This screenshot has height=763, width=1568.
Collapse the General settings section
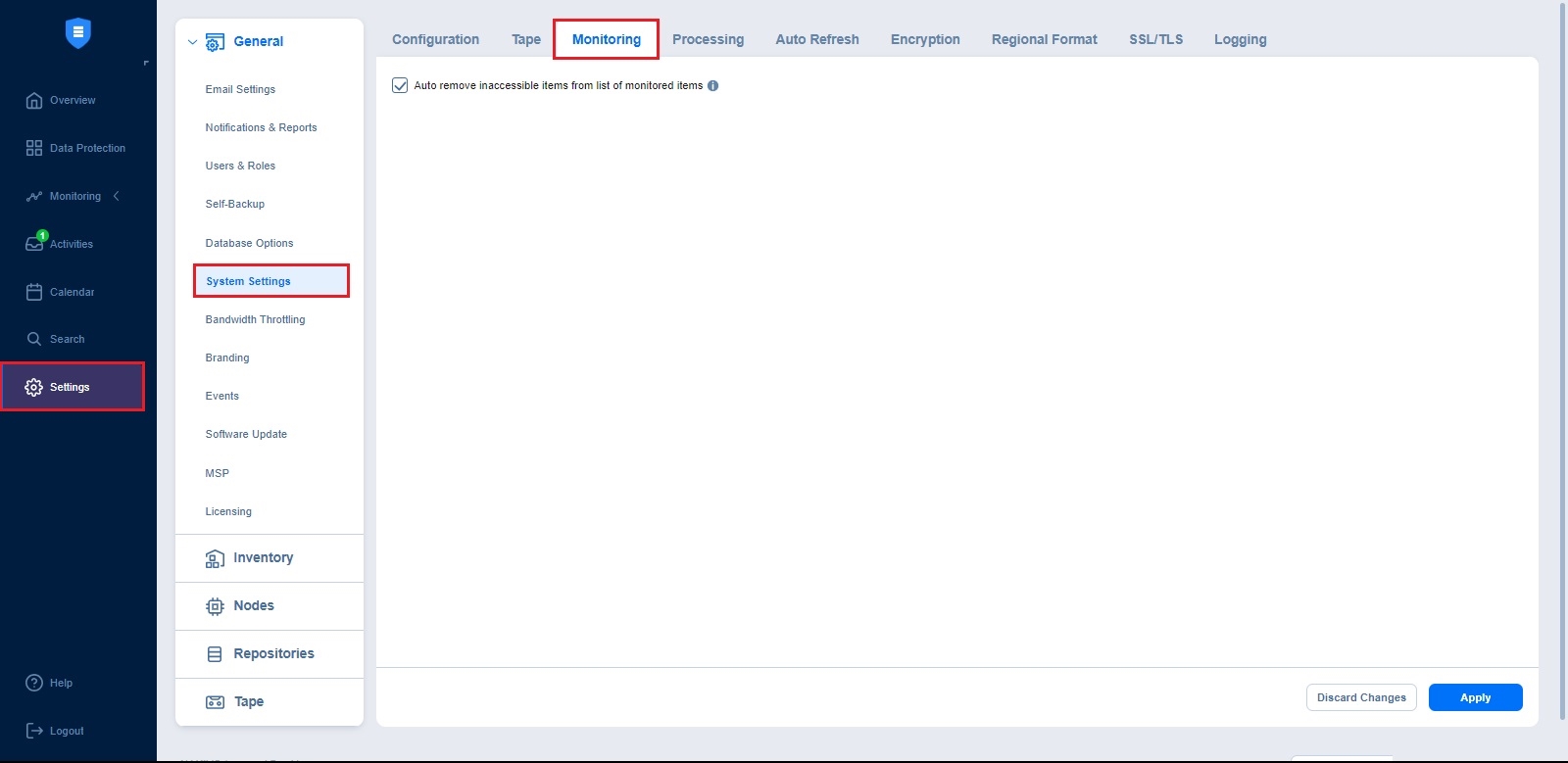coord(193,42)
